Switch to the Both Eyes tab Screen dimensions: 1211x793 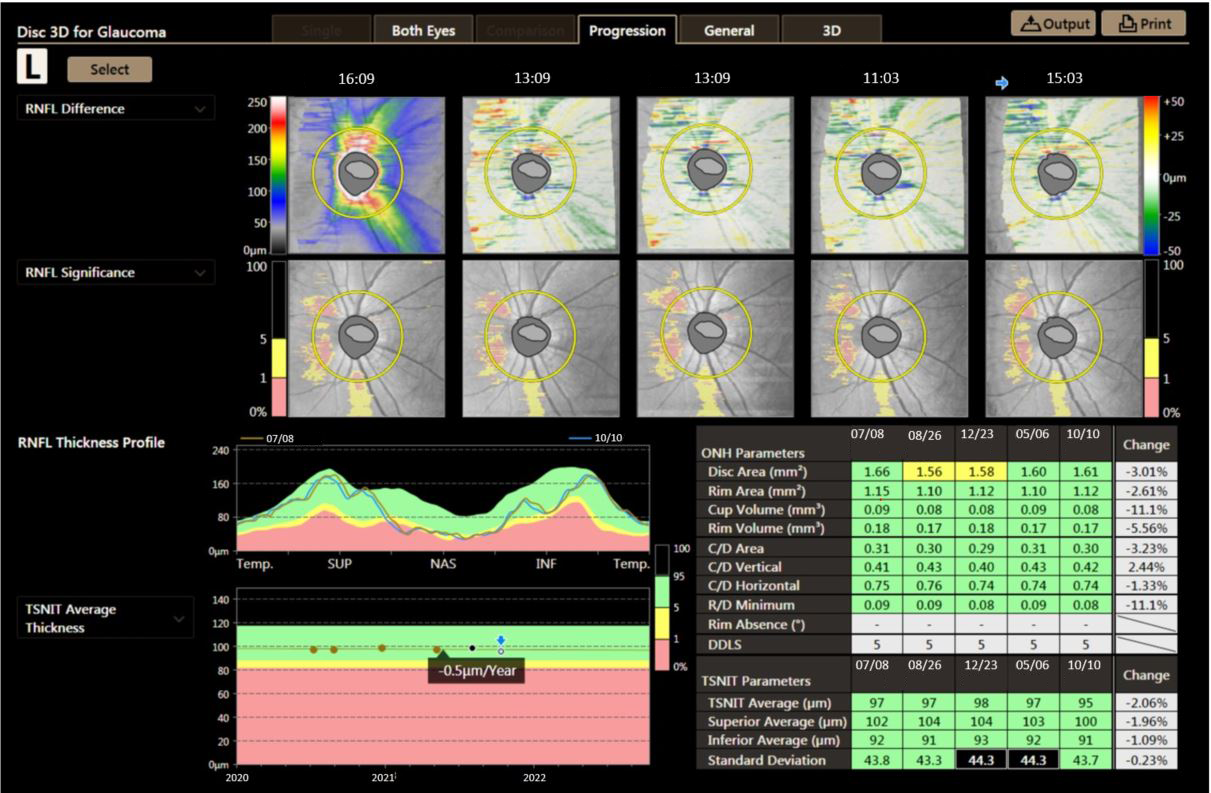423,30
